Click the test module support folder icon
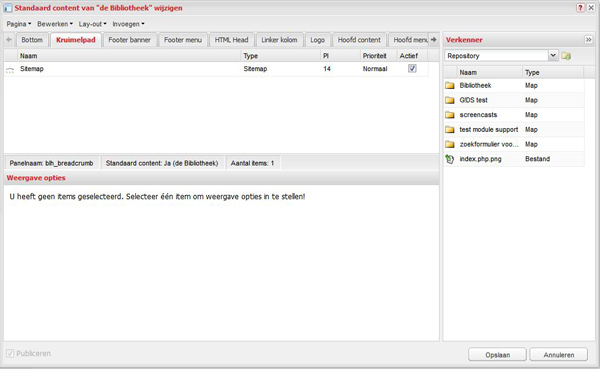This screenshot has width=600, height=369. 450,130
